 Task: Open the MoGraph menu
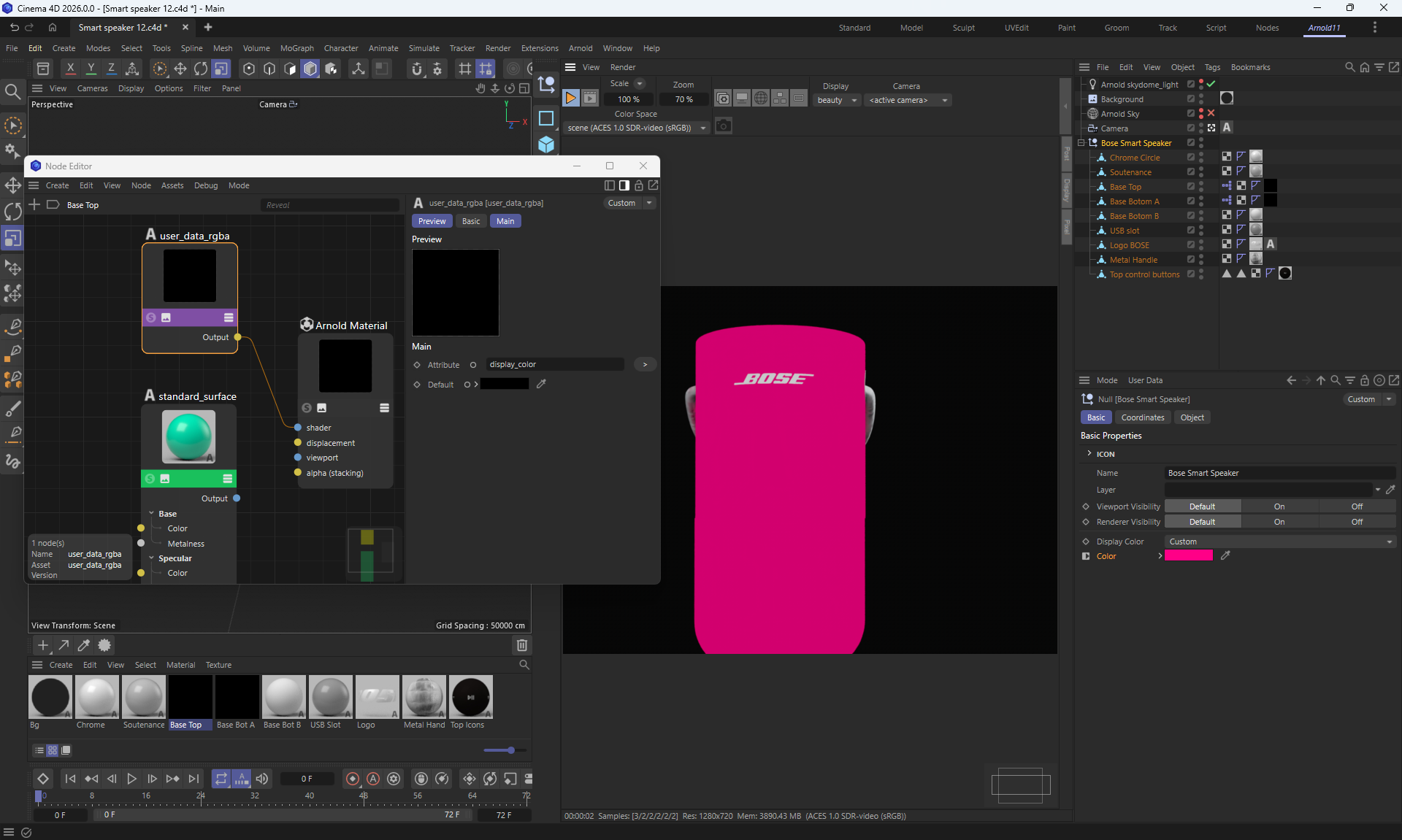point(296,48)
